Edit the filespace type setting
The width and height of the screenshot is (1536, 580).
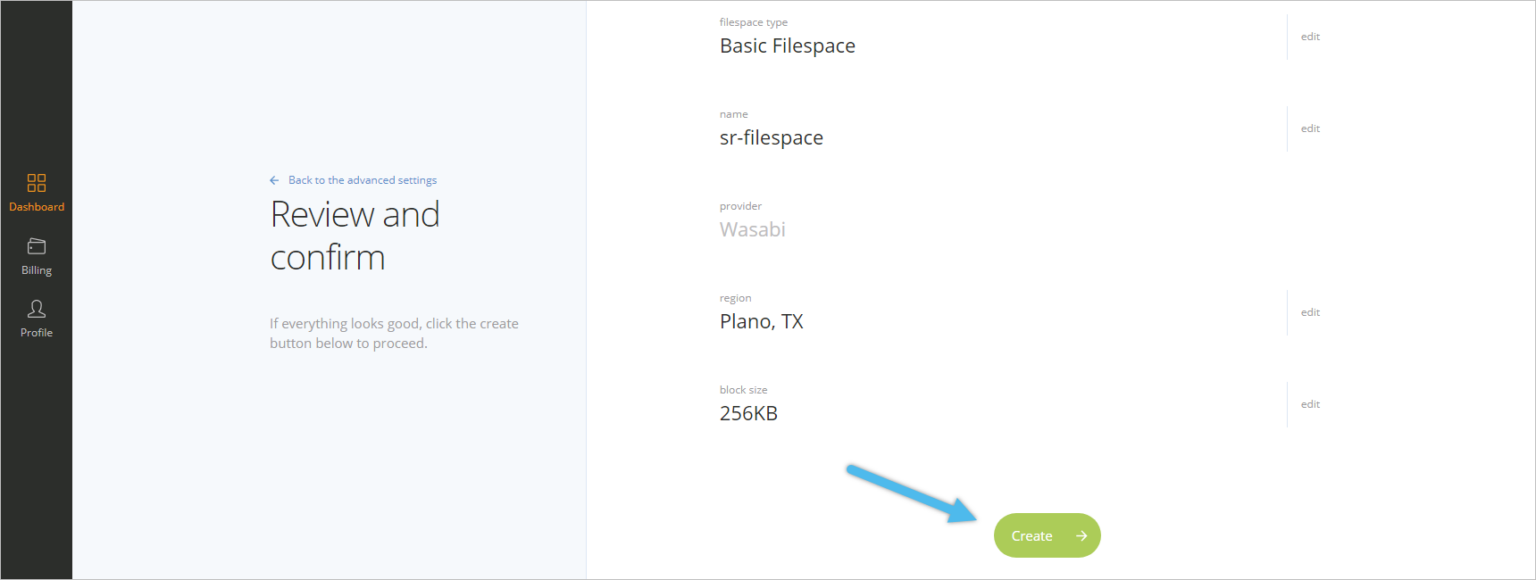[1310, 36]
